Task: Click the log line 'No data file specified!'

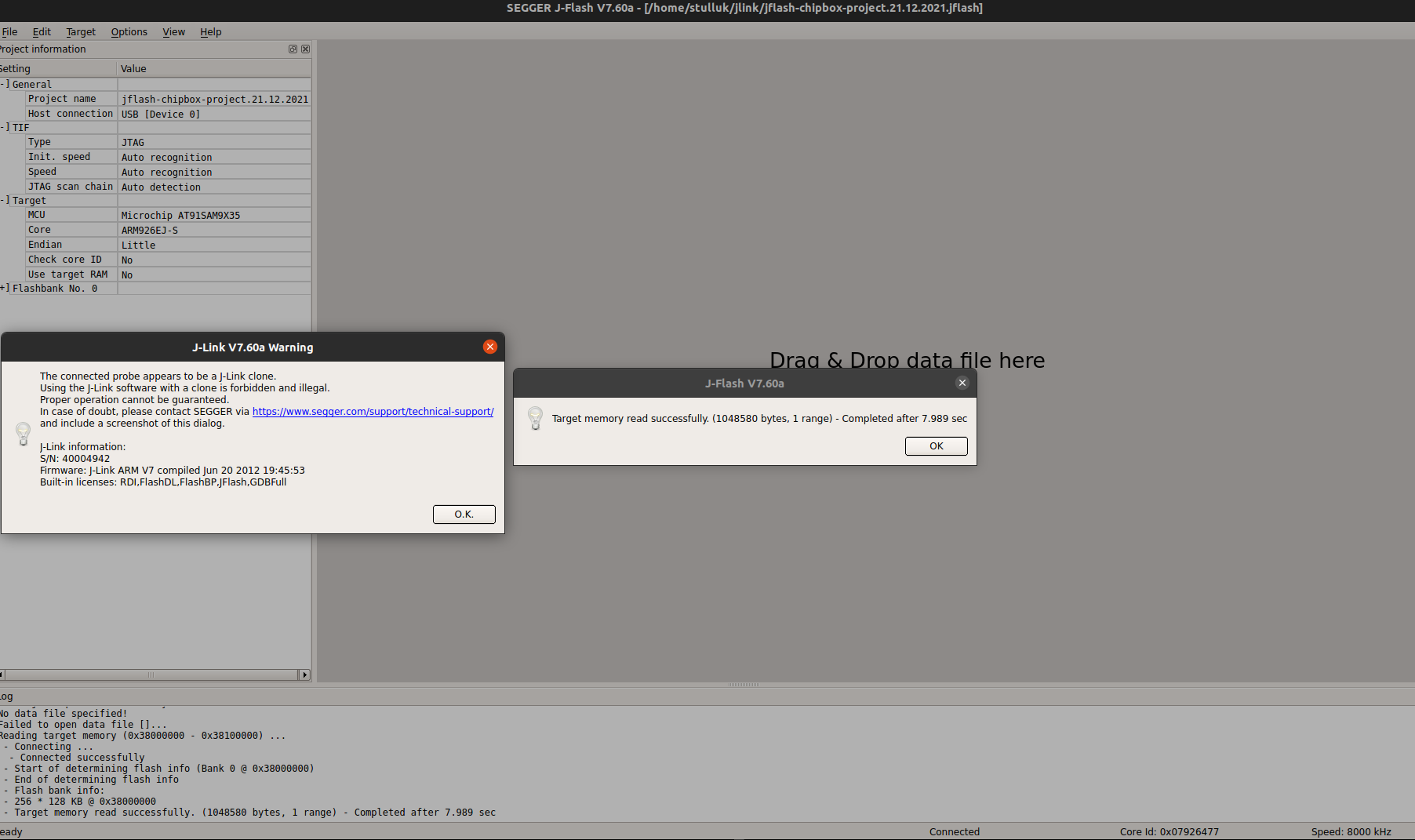Action: 64,714
